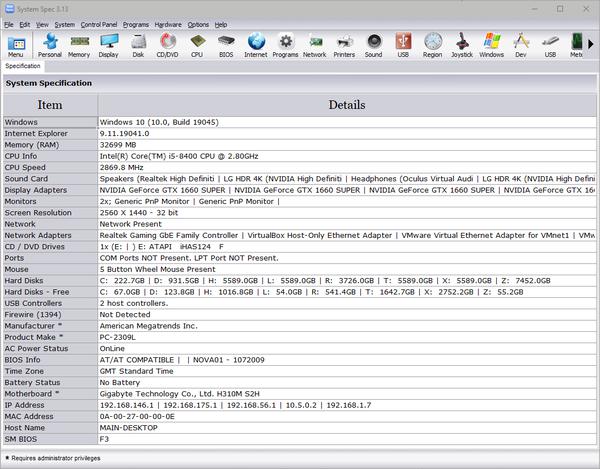
Task: Open the File menu
Action: click(9, 24)
